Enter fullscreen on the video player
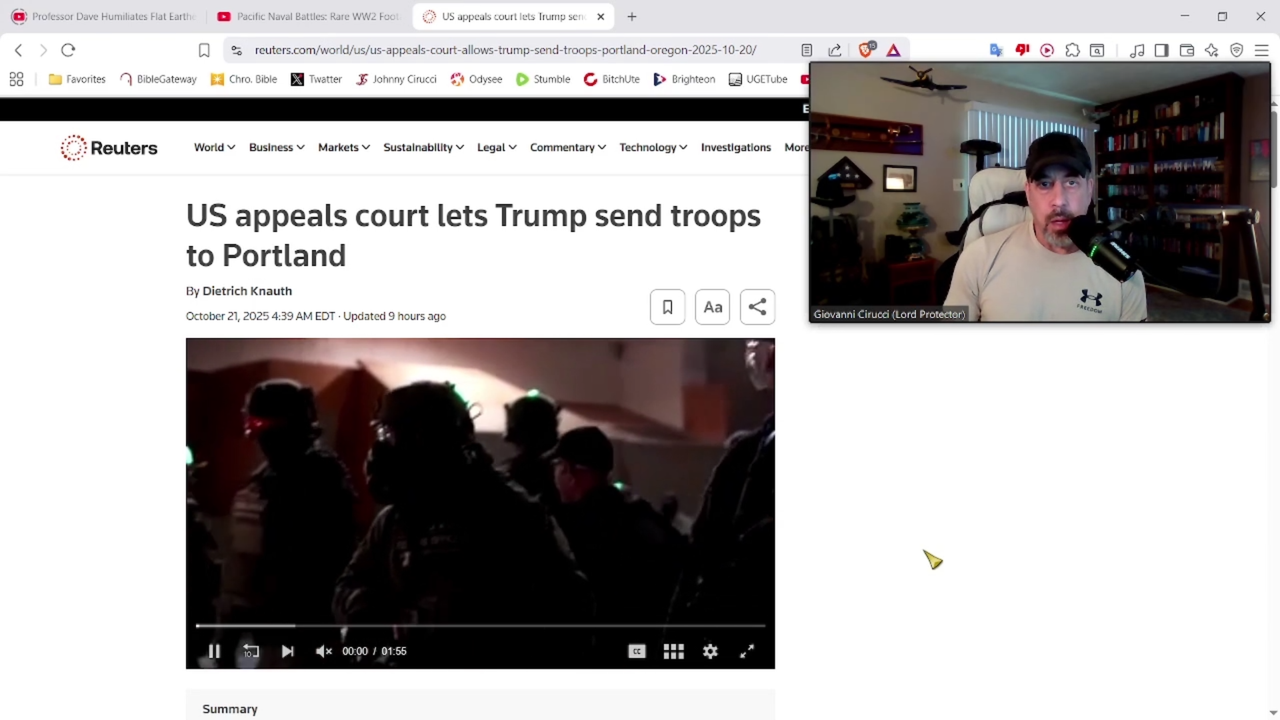The height and width of the screenshot is (720, 1280). (x=747, y=651)
